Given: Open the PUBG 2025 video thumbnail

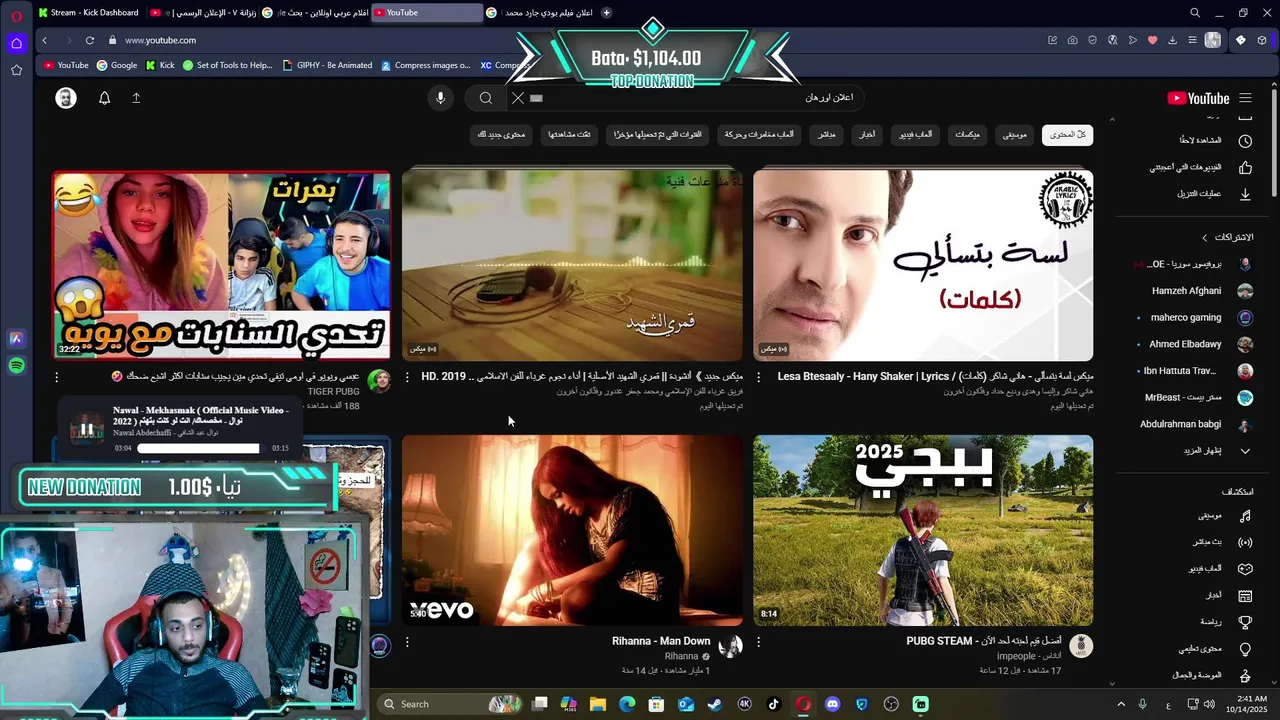Looking at the screenshot, I should point(923,530).
